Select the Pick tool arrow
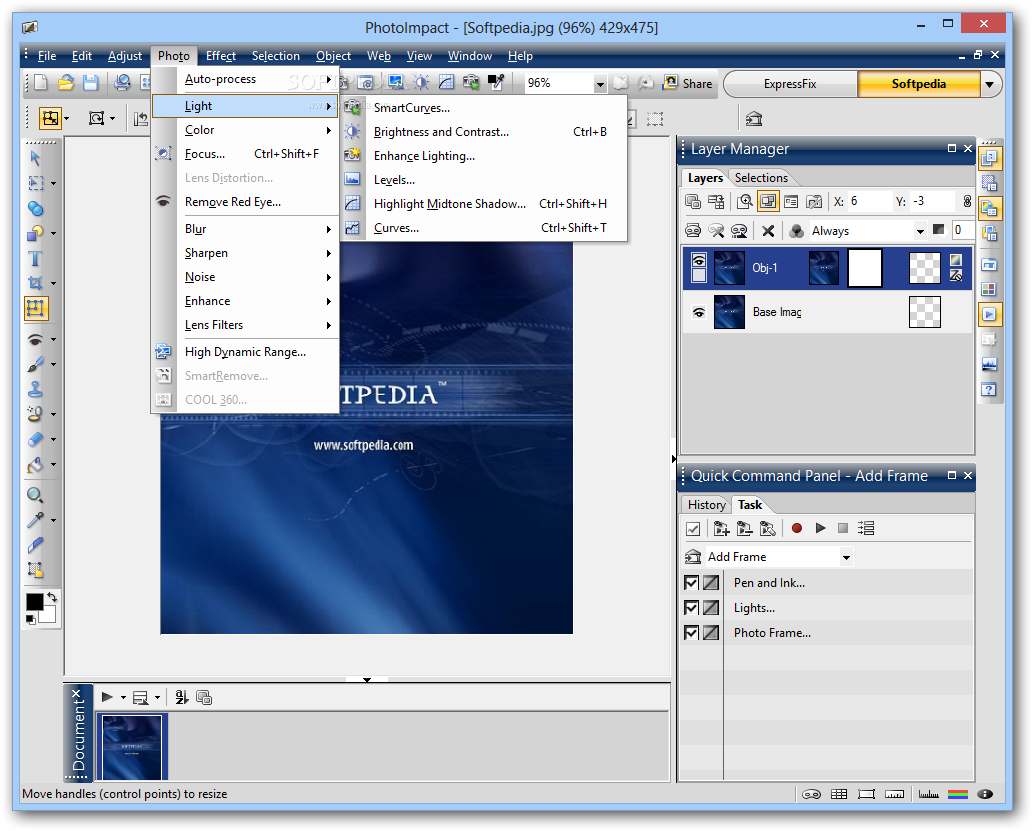This screenshot has height=831, width=1033. 35,158
